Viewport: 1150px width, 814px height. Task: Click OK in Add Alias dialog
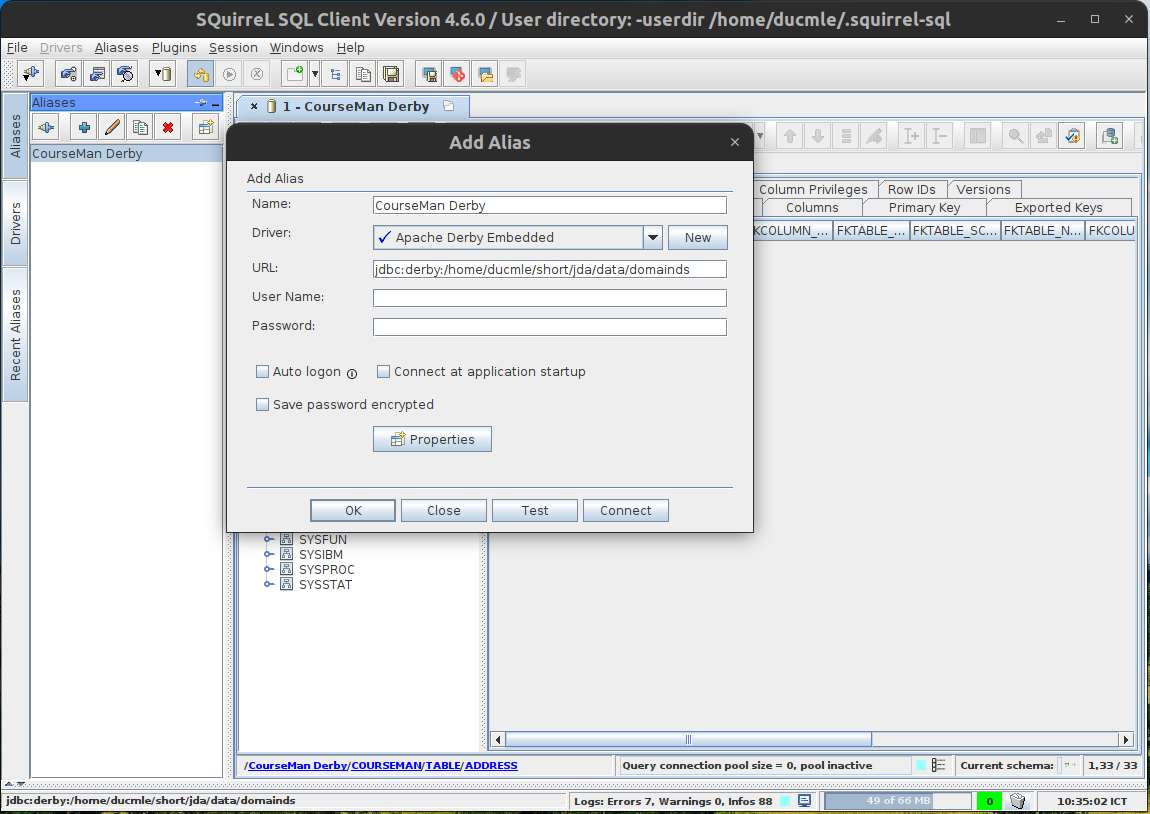coord(353,510)
